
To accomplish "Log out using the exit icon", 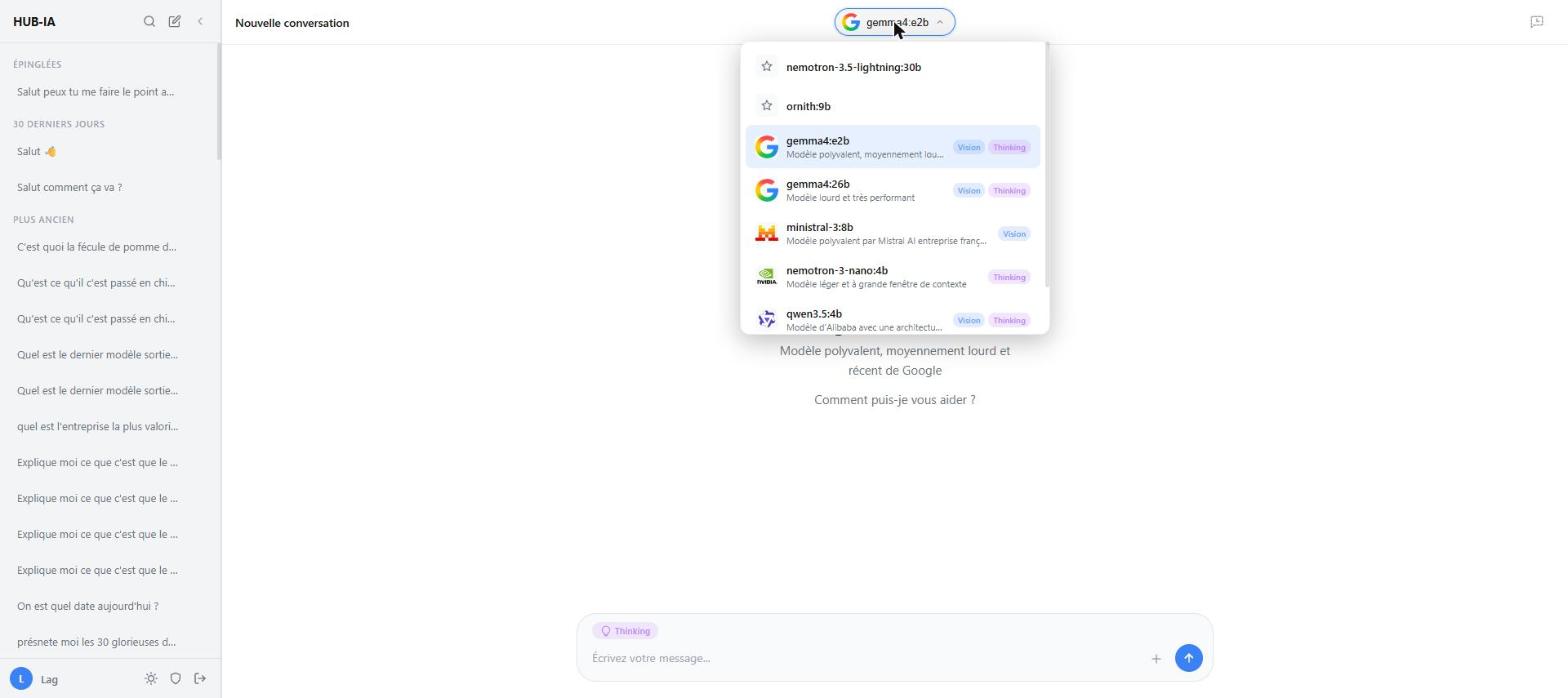I will (x=200, y=679).
